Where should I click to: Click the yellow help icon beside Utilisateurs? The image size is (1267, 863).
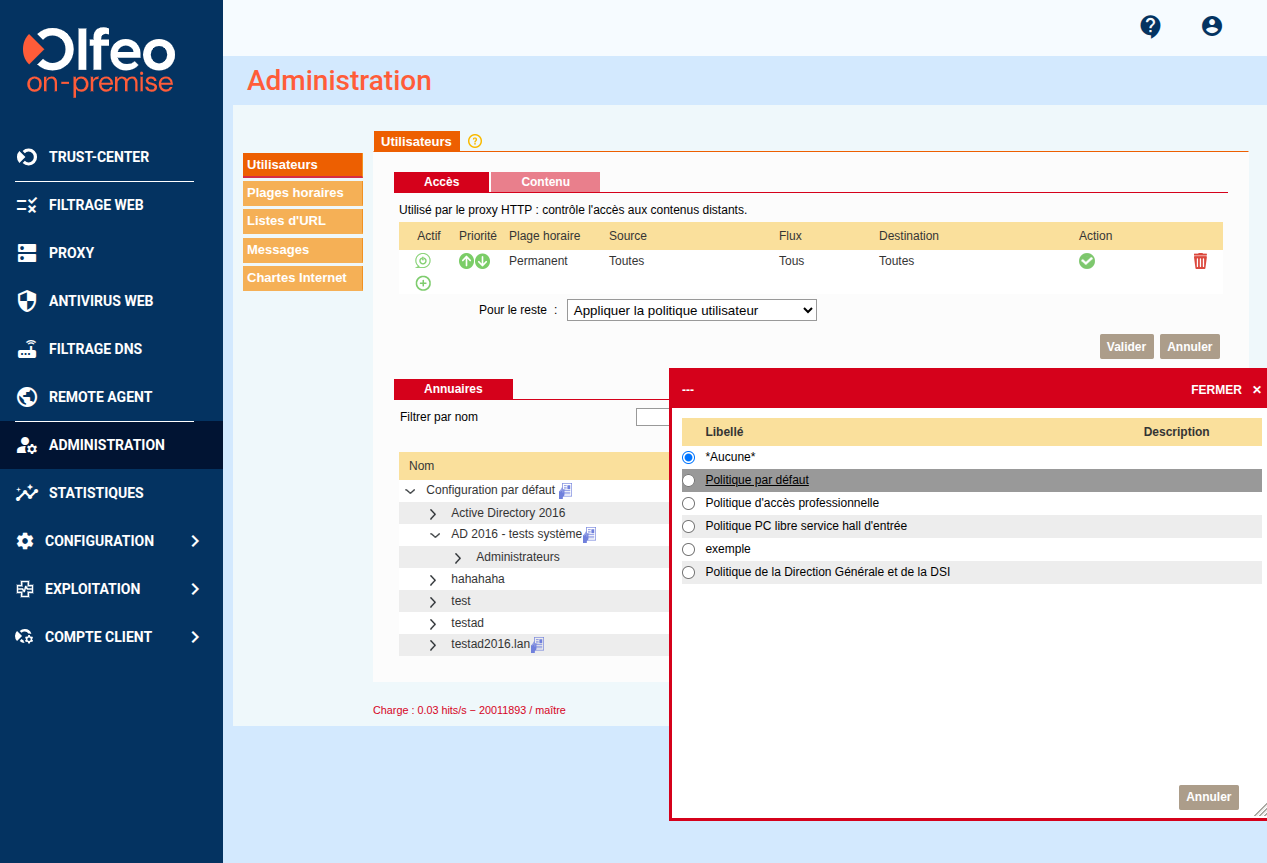(x=475, y=141)
